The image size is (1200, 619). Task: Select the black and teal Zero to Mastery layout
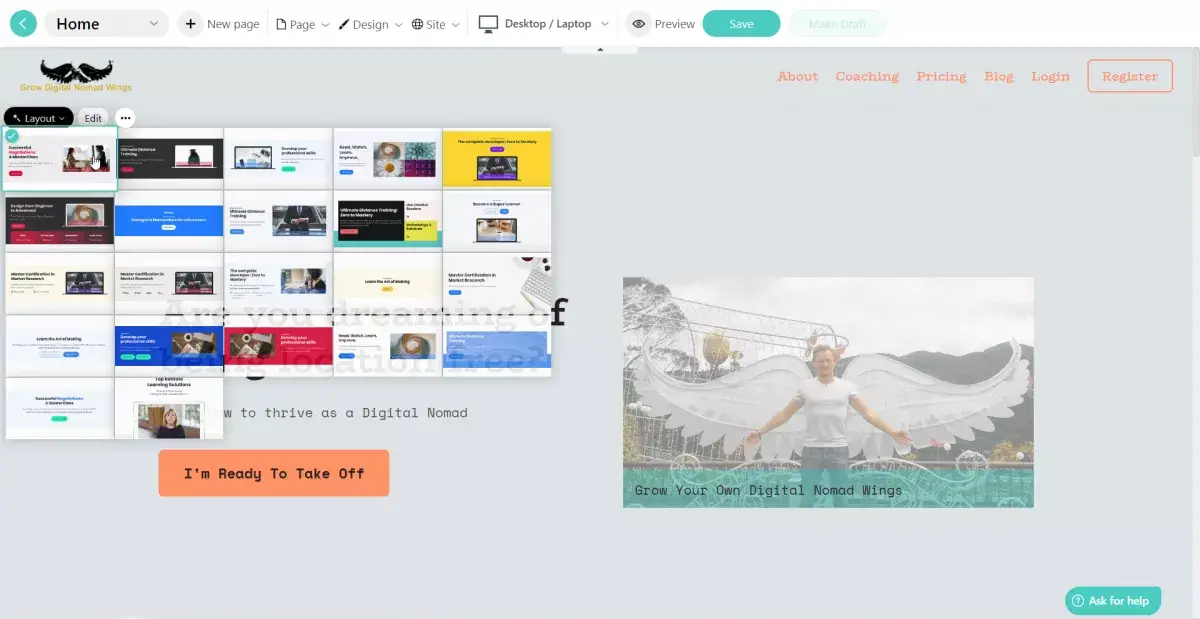pyautogui.click(x=388, y=221)
